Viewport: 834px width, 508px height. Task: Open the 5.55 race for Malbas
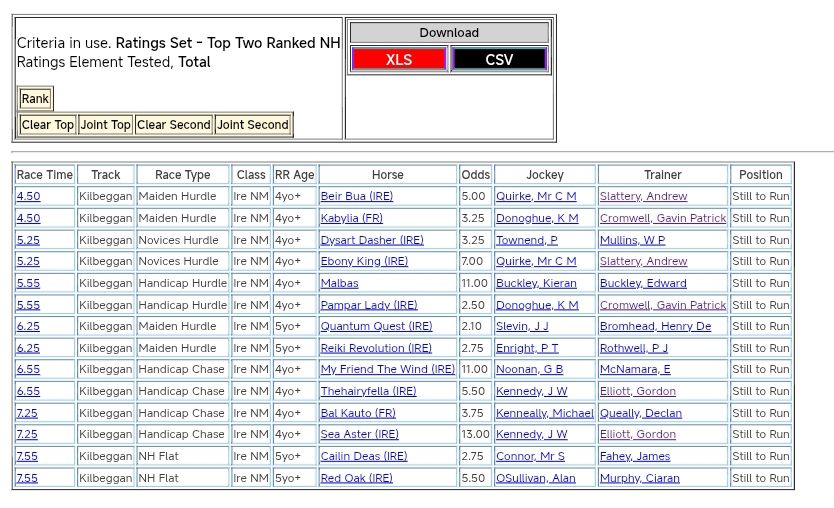[x=28, y=284]
